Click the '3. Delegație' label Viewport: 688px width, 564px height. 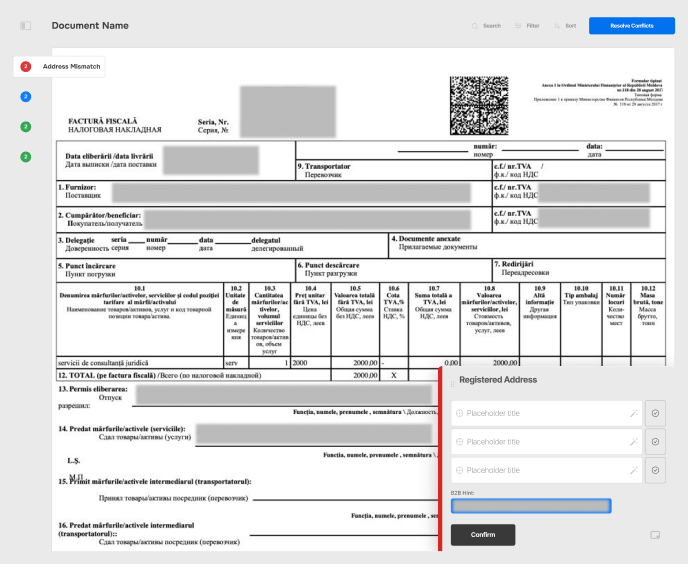(76, 241)
